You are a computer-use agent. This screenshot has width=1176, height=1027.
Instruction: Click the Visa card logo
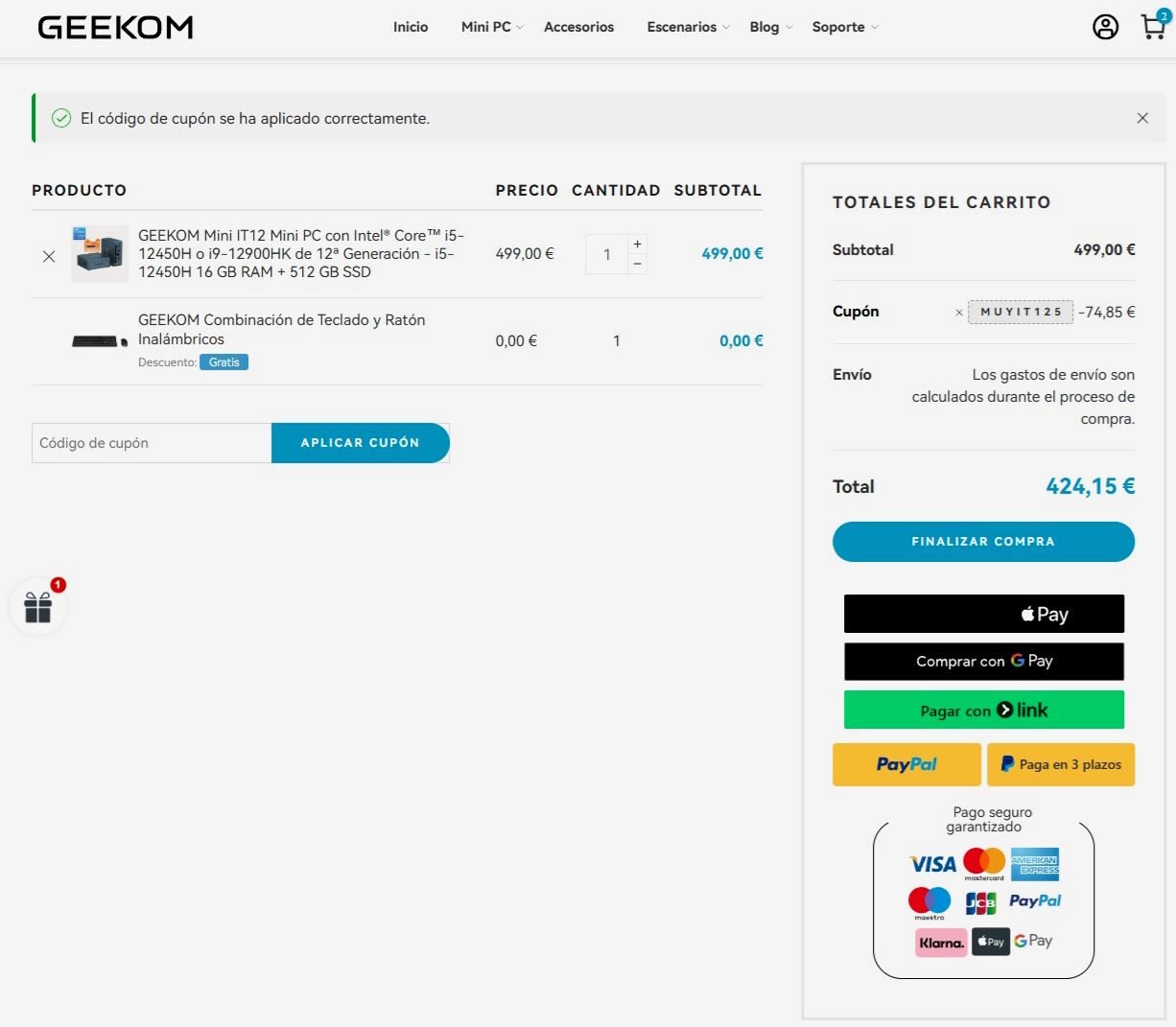(932, 864)
